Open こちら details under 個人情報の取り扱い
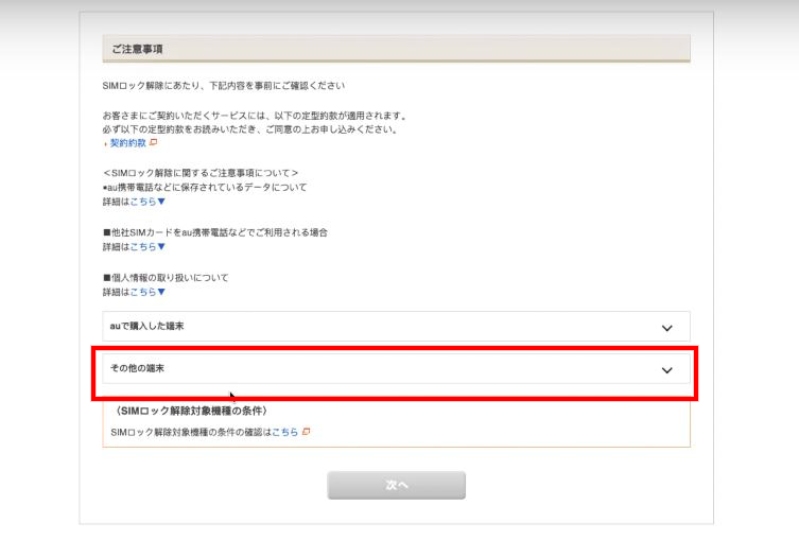 142,292
